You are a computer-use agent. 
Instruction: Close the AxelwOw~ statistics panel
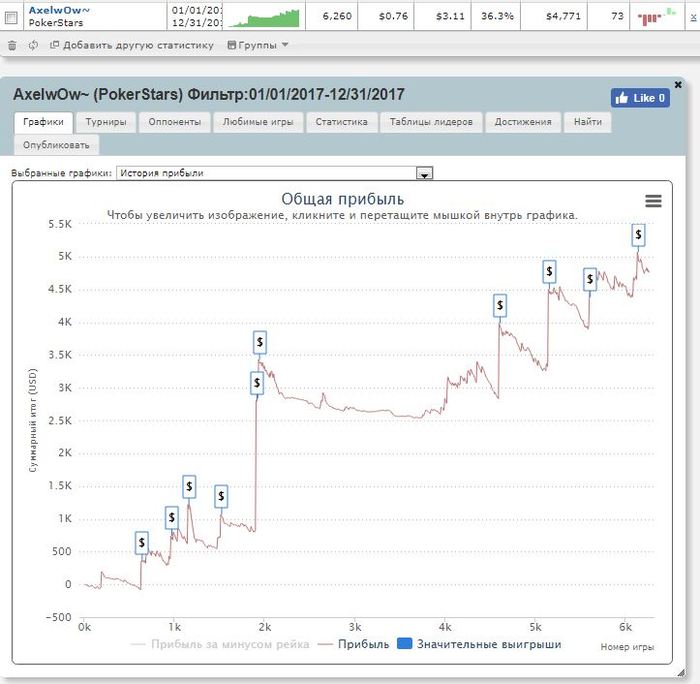click(x=678, y=84)
